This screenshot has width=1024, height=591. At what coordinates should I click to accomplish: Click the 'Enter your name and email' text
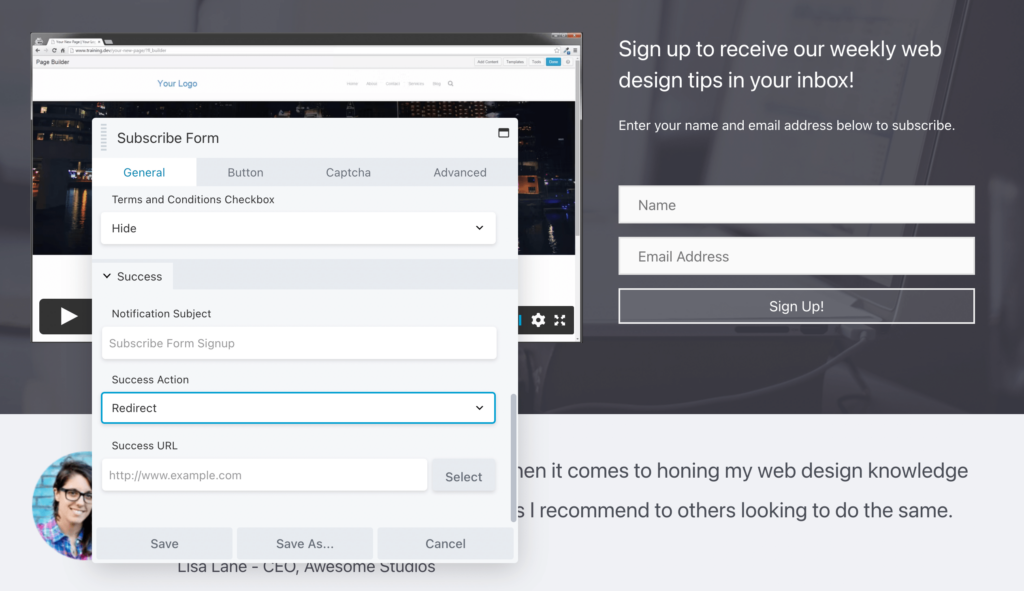(786, 125)
